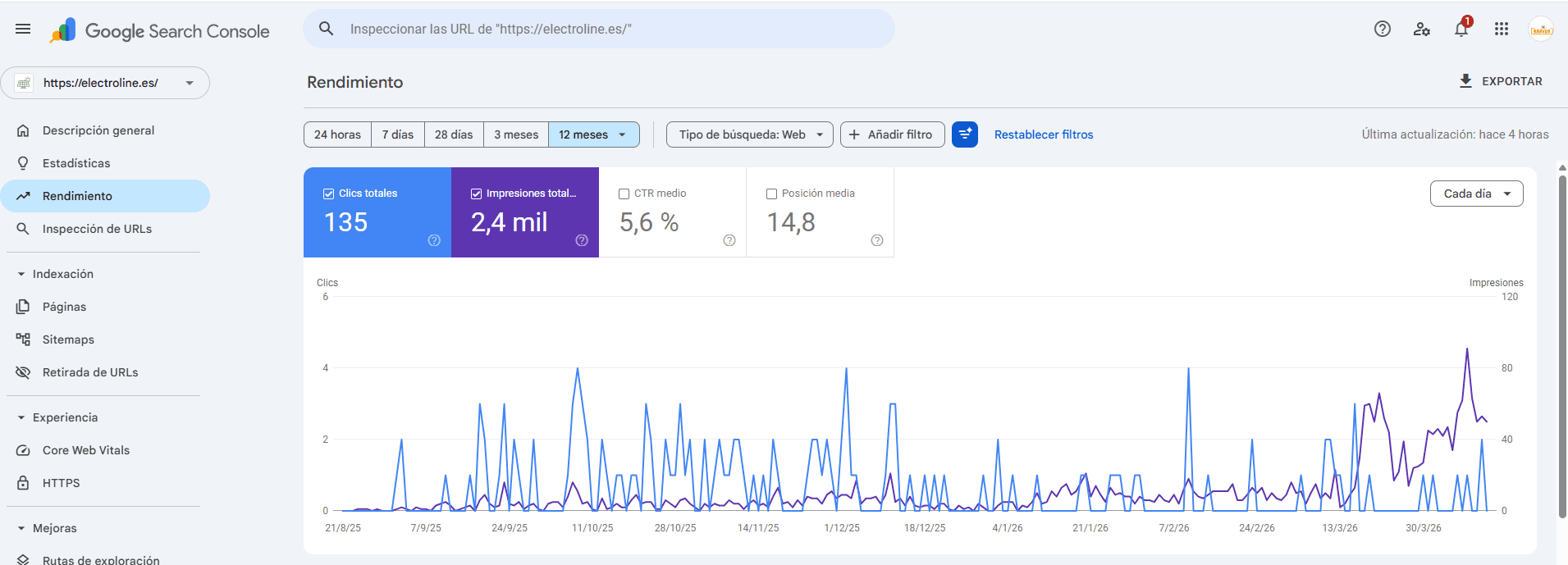
Task: Click the Rendimiento page heading
Action: [x=355, y=82]
